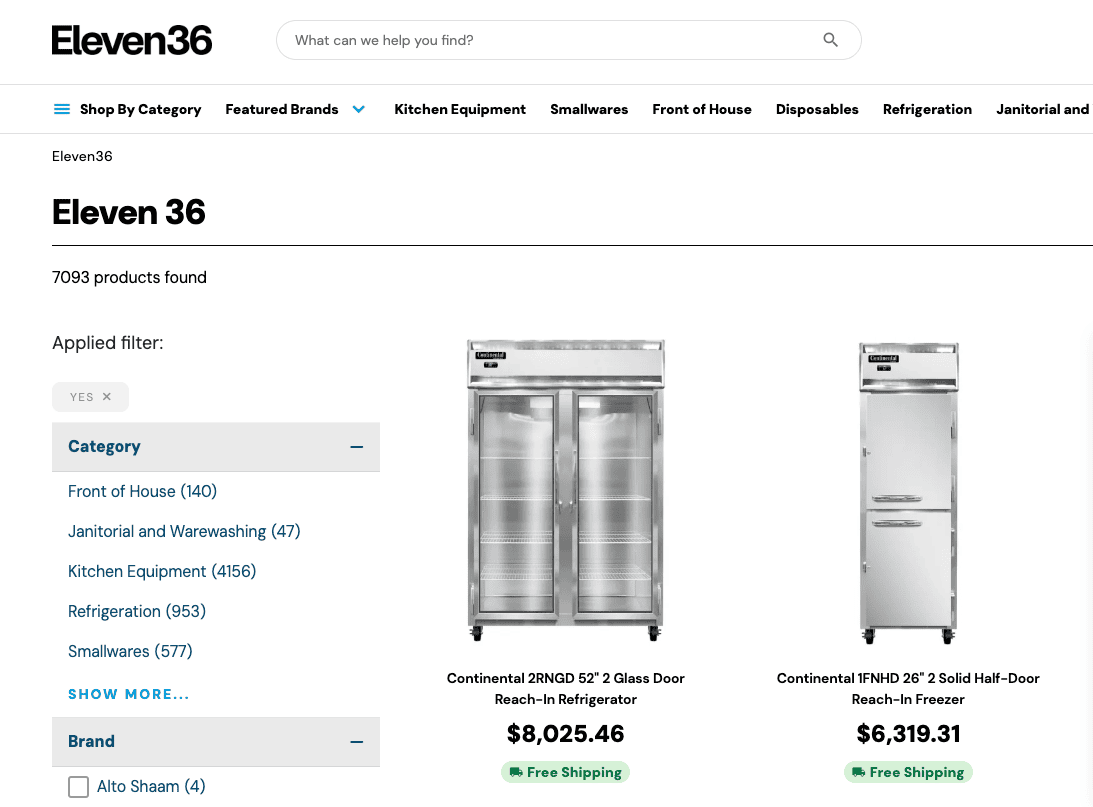Remove the YES applied filter
The width and height of the screenshot is (1093, 807).
click(107, 397)
